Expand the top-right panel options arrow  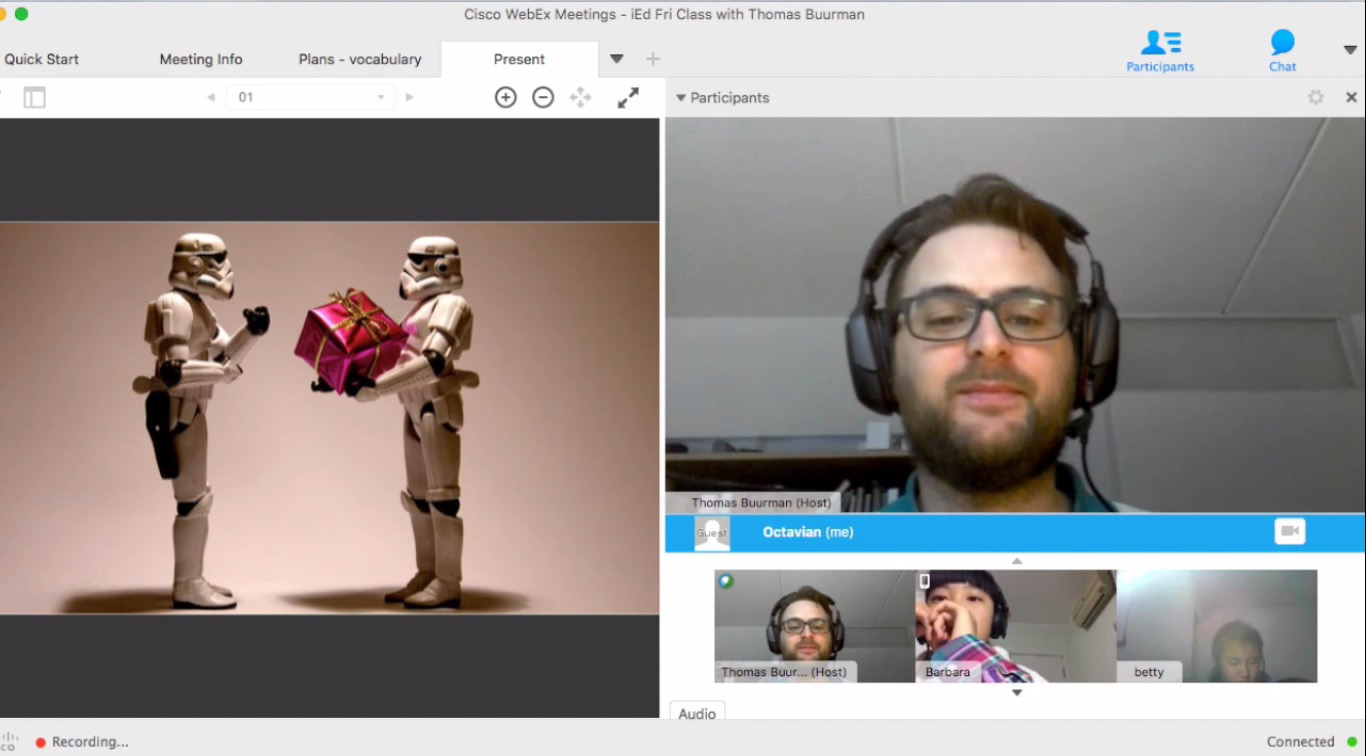coord(1349,50)
